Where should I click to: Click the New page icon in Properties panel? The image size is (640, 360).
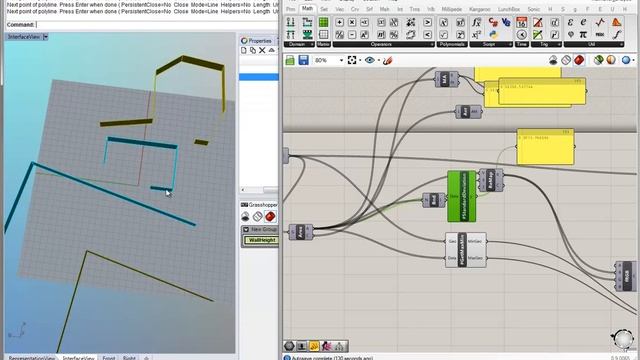tap(244, 51)
